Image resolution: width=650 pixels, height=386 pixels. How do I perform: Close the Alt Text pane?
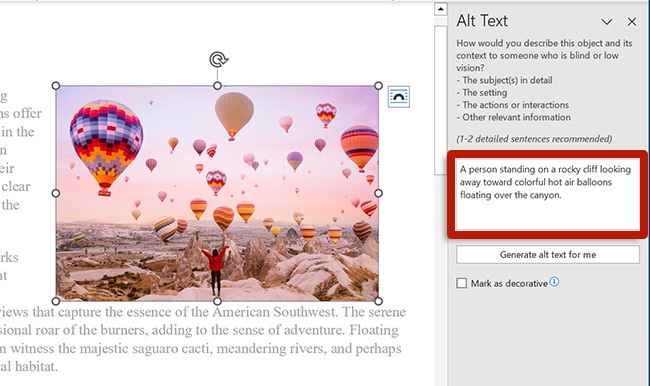point(632,22)
